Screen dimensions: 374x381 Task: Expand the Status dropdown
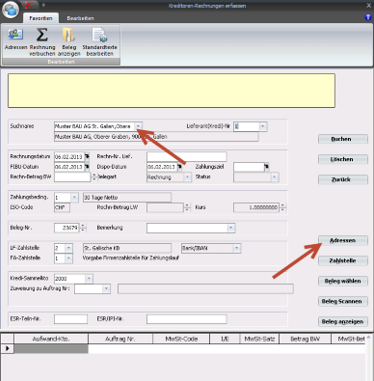(274, 177)
